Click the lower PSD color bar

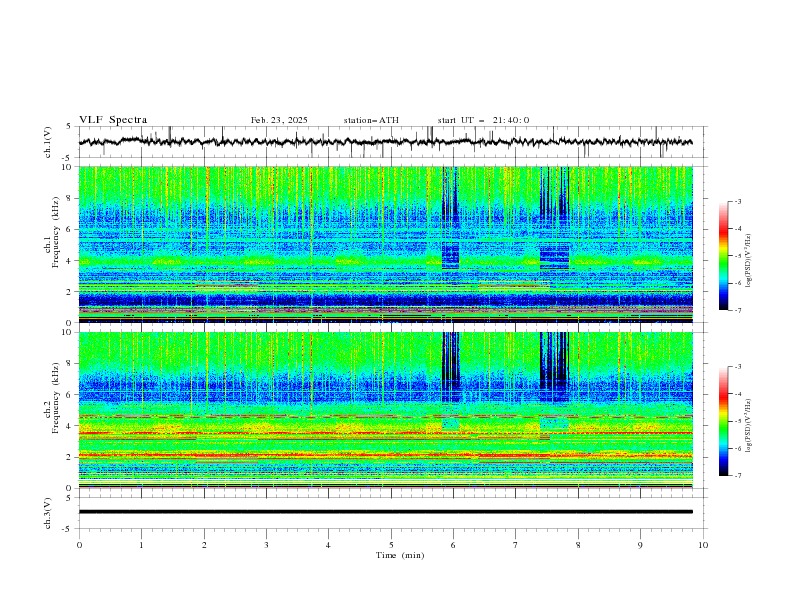[723, 421]
